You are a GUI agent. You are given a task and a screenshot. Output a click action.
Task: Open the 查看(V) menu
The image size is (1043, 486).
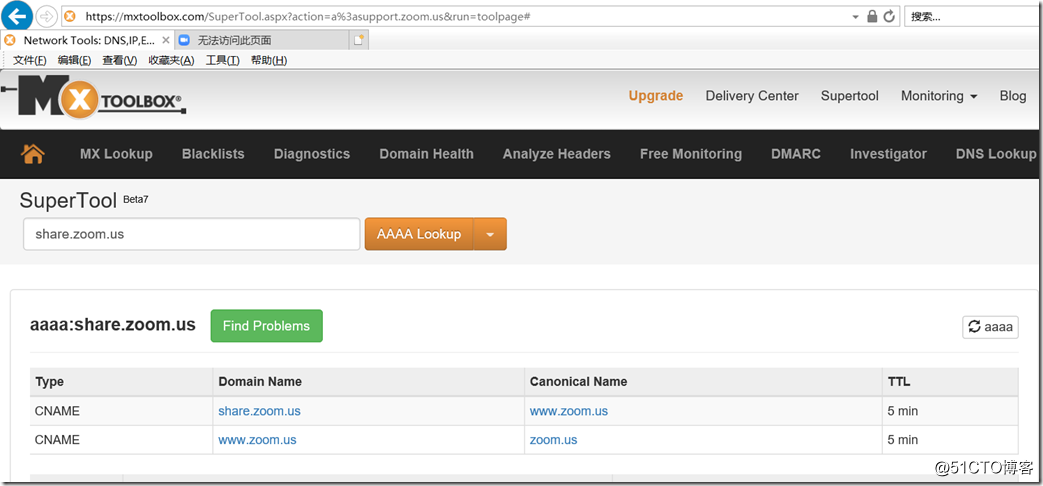120,61
